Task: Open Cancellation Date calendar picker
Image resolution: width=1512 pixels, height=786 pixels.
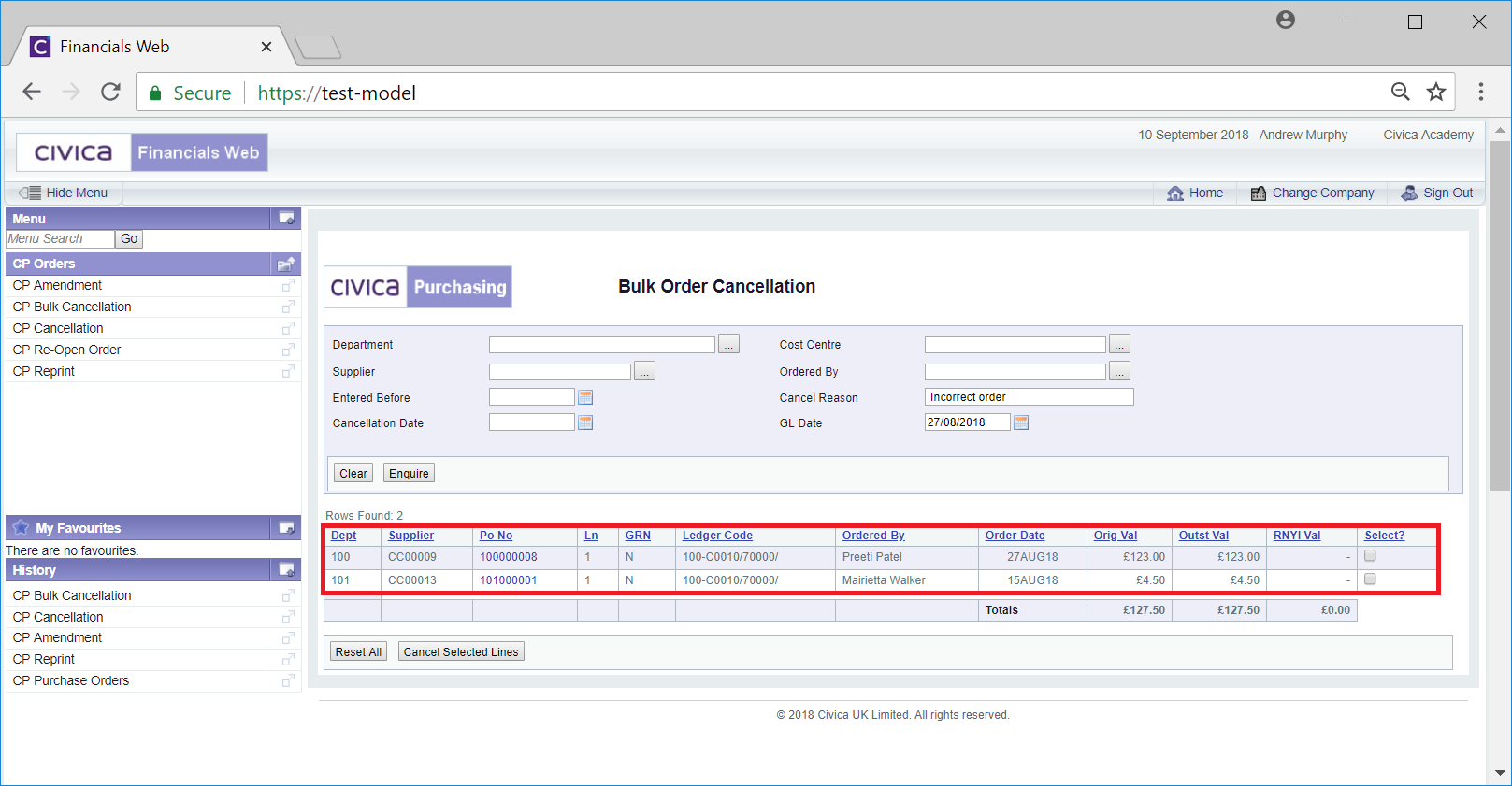Action: coord(585,422)
